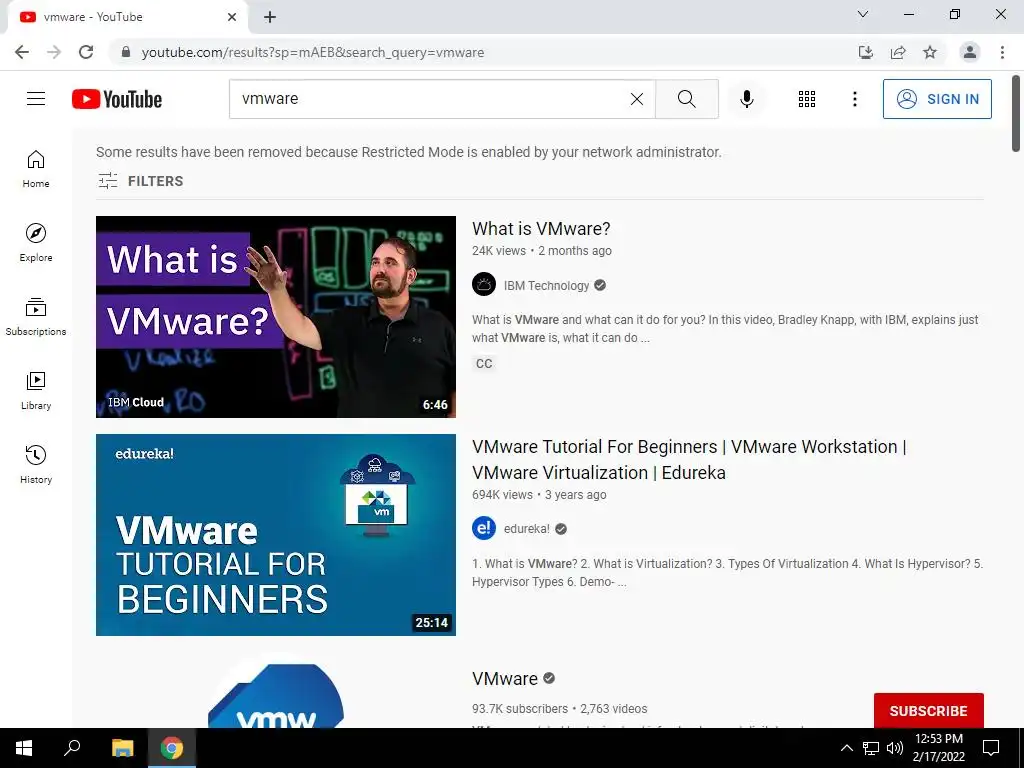Close the vmware - YouTube tab
The height and width of the screenshot is (768, 1024).
click(x=232, y=17)
